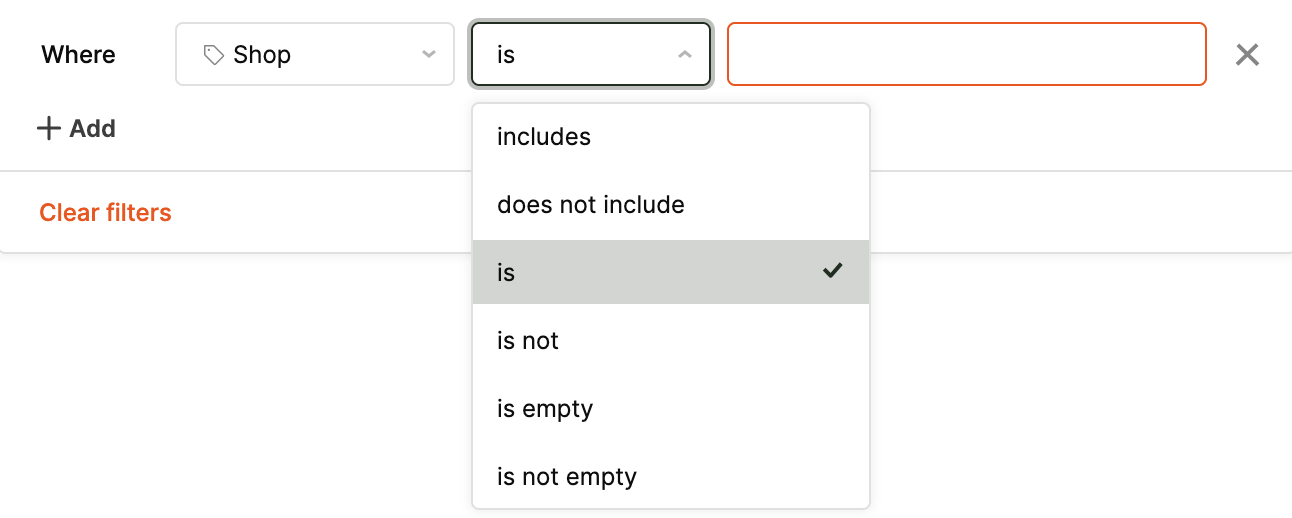Screen dimensions: 1292x518
Task: Click the 'is' operator combo box
Action: [x=580, y=55]
